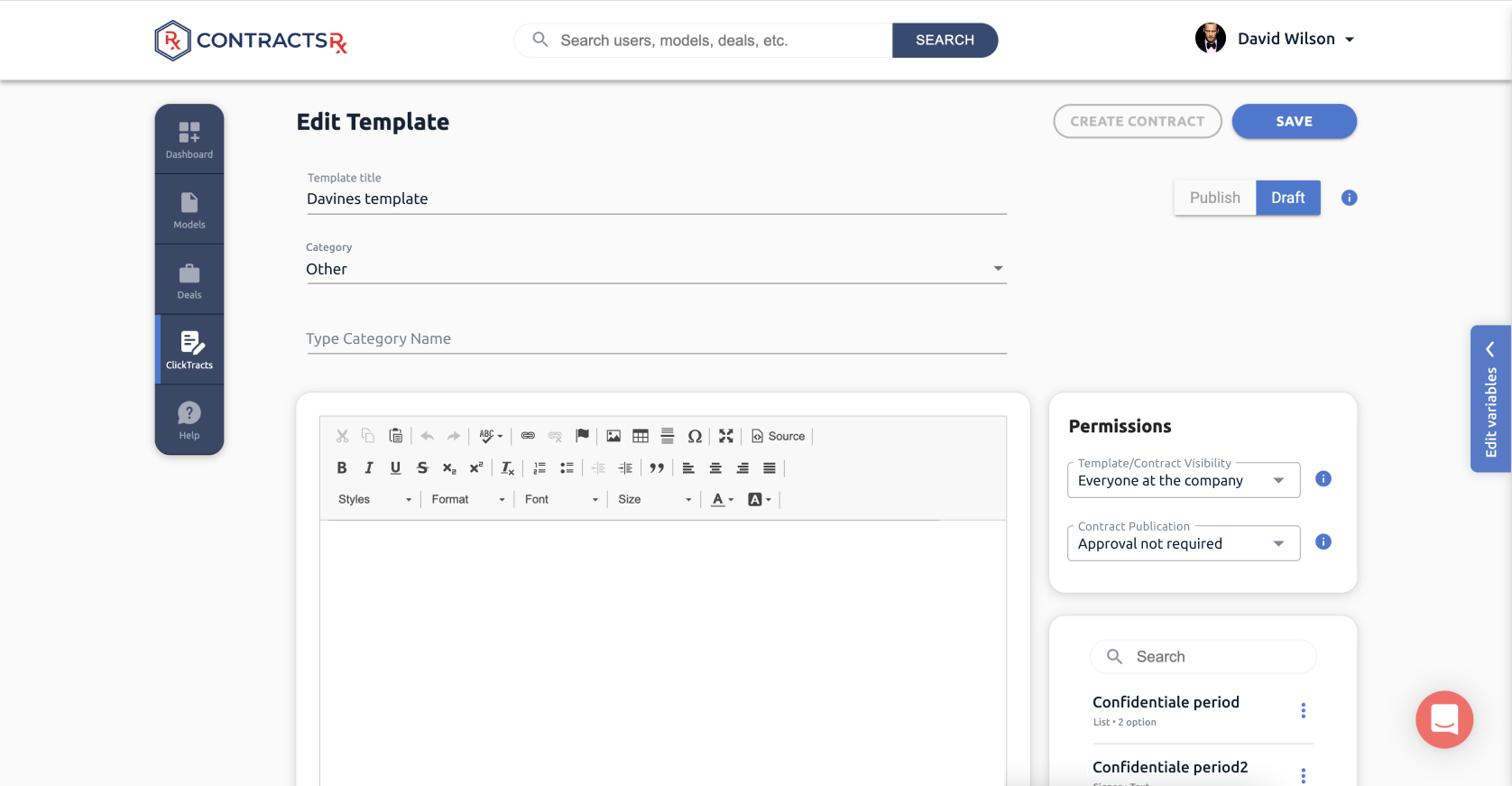Viewport: 1512px width, 786px height.
Task: Expand the Category dropdown showing Other
Action: click(x=656, y=269)
